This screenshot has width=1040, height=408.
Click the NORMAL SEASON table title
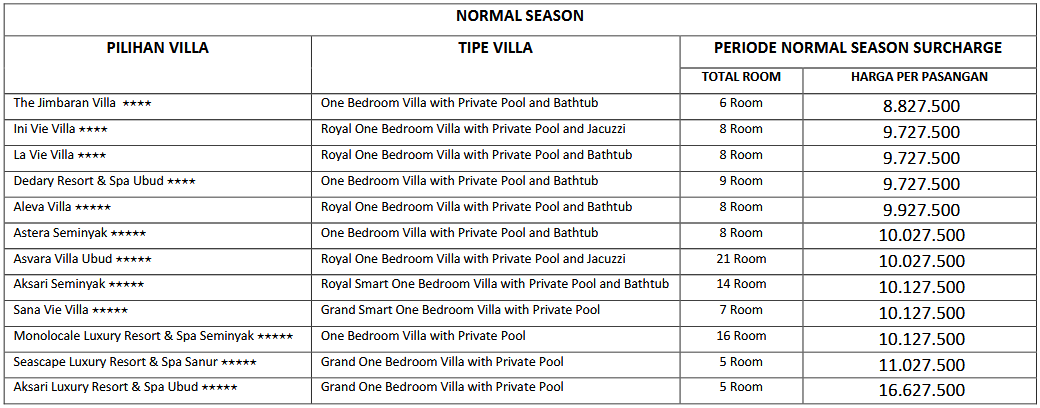point(520,16)
